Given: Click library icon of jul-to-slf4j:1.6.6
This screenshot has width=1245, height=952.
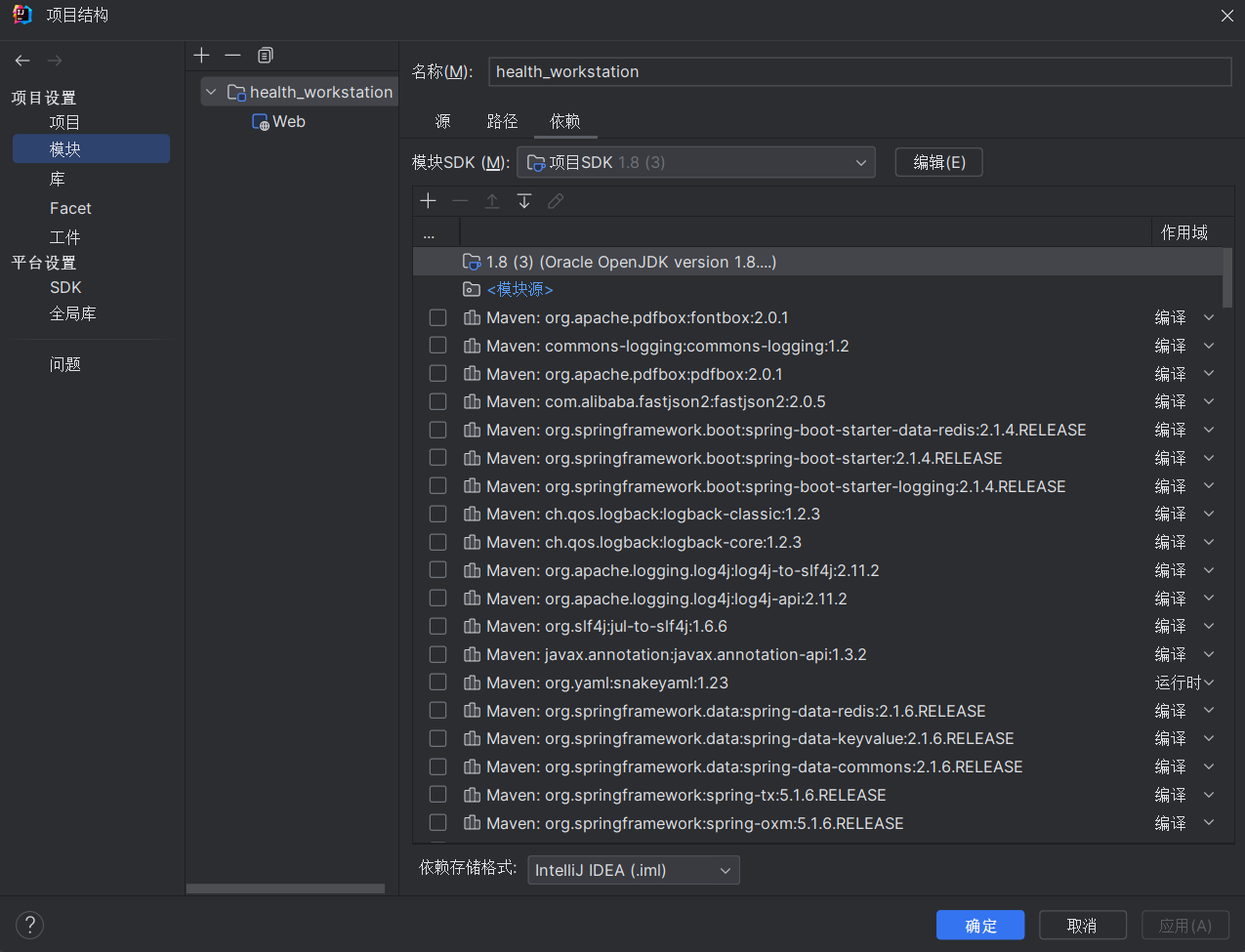Looking at the screenshot, I should pyautogui.click(x=473, y=626).
